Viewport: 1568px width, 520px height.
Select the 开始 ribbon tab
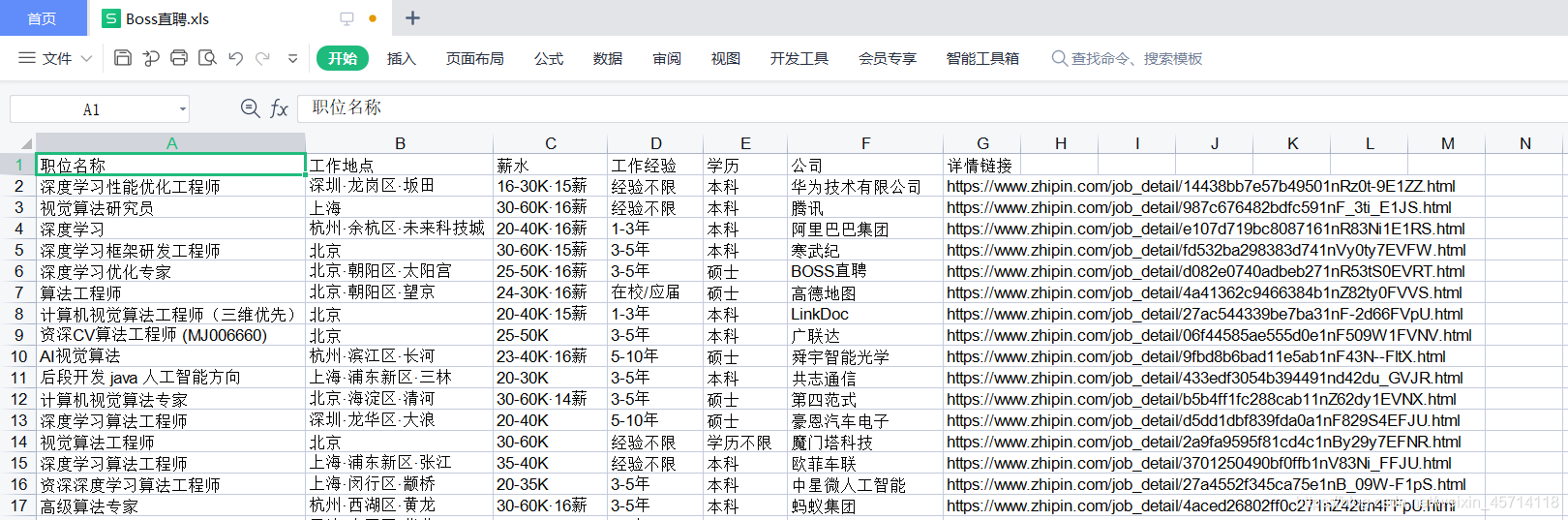[x=343, y=58]
